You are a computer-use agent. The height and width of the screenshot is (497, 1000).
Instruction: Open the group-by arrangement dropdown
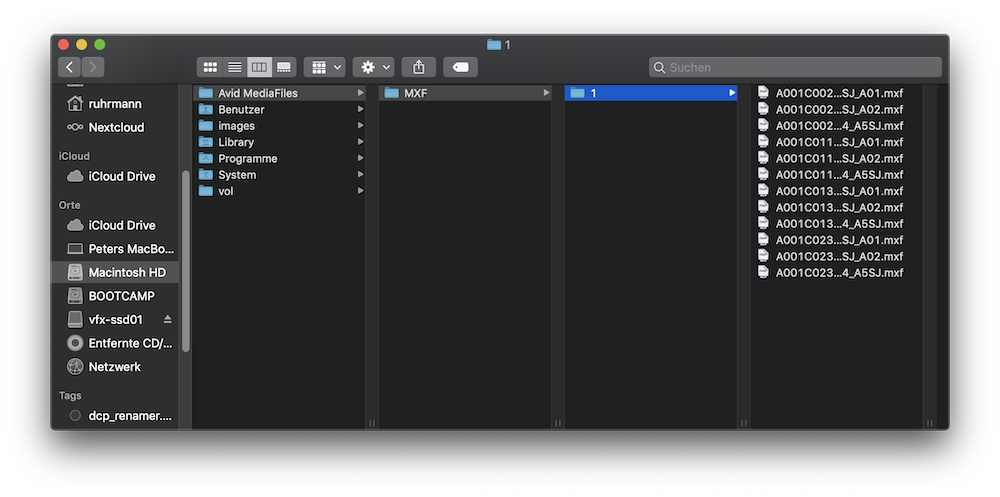point(326,67)
